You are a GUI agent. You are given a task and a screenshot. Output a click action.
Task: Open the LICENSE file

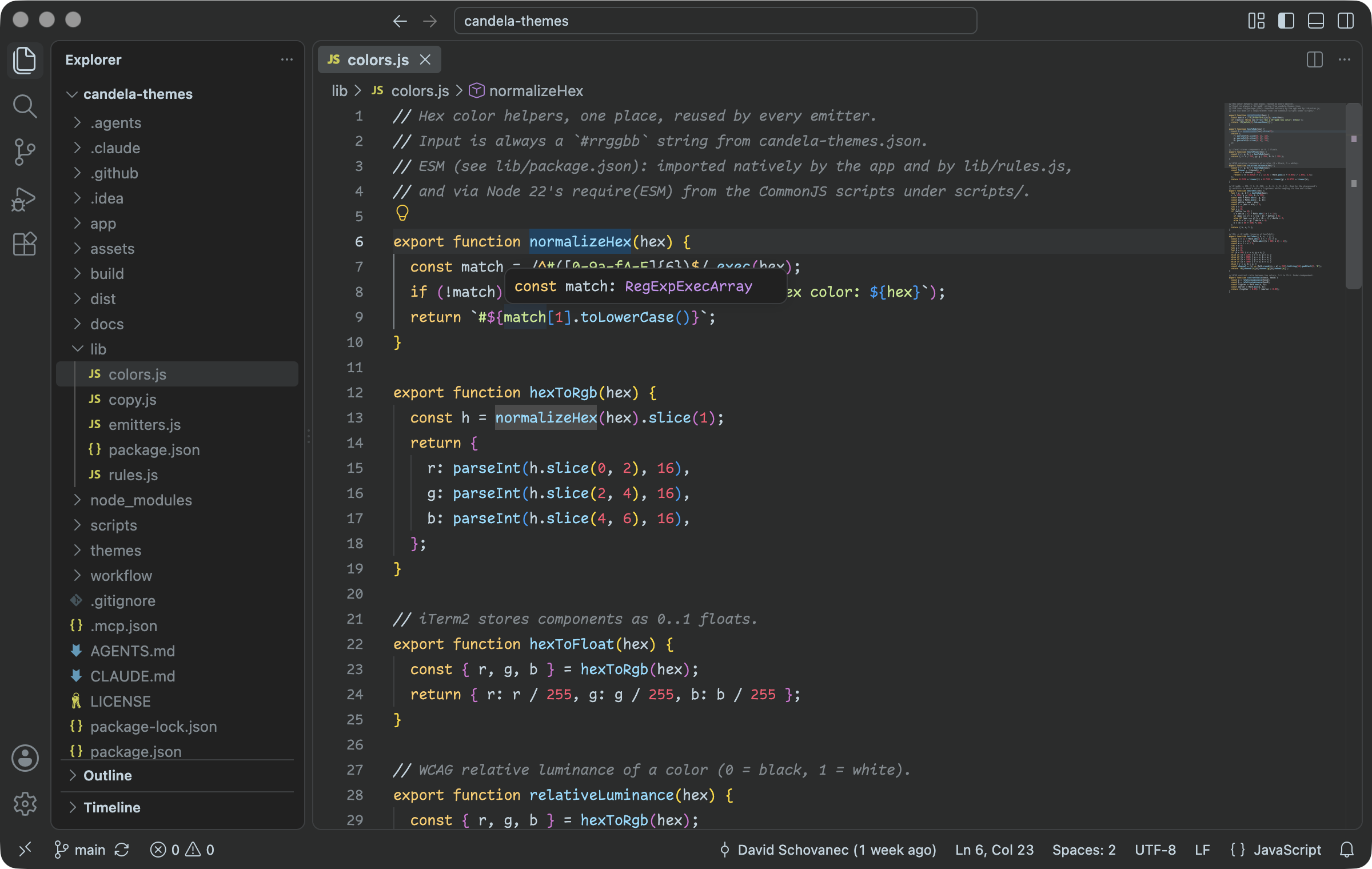coord(177,701)
